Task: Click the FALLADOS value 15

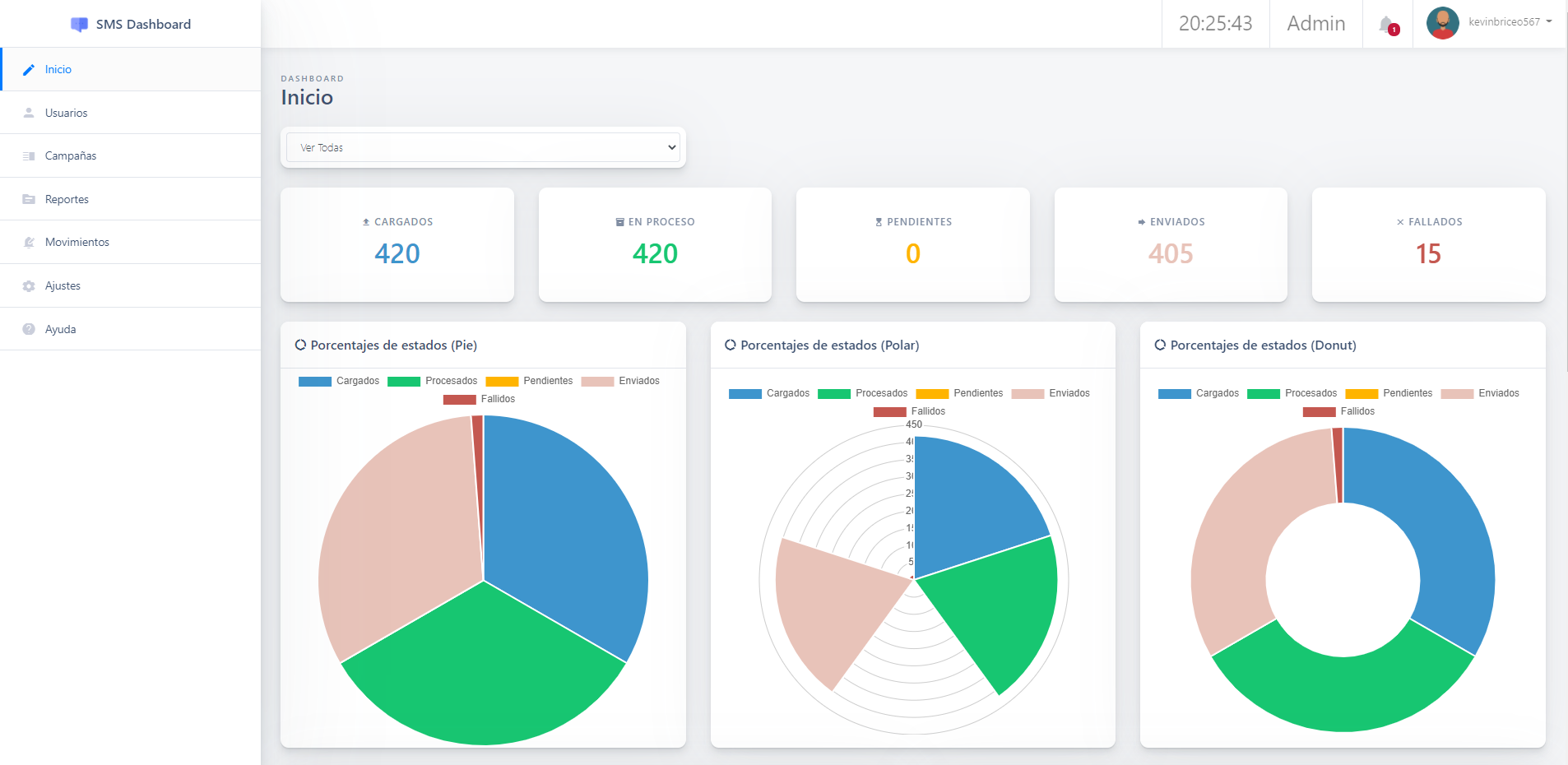Action: 1428,253
